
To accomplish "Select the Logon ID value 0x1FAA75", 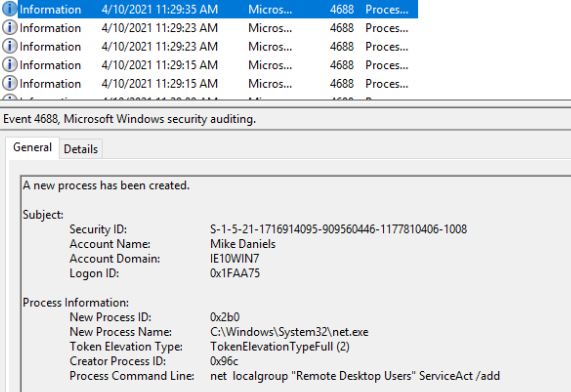I will coord(235,273).
